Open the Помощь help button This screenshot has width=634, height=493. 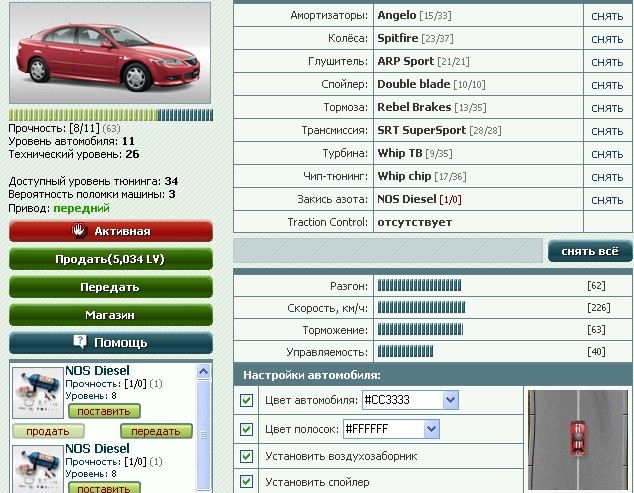(111, 343)
